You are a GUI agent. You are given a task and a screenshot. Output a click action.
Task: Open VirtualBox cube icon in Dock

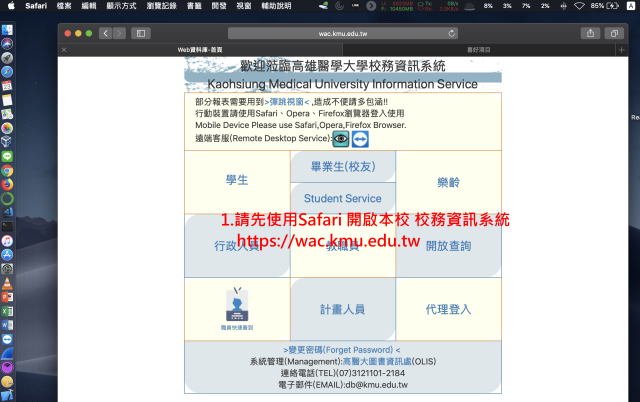pyautogui.click(x=7, y=142)
